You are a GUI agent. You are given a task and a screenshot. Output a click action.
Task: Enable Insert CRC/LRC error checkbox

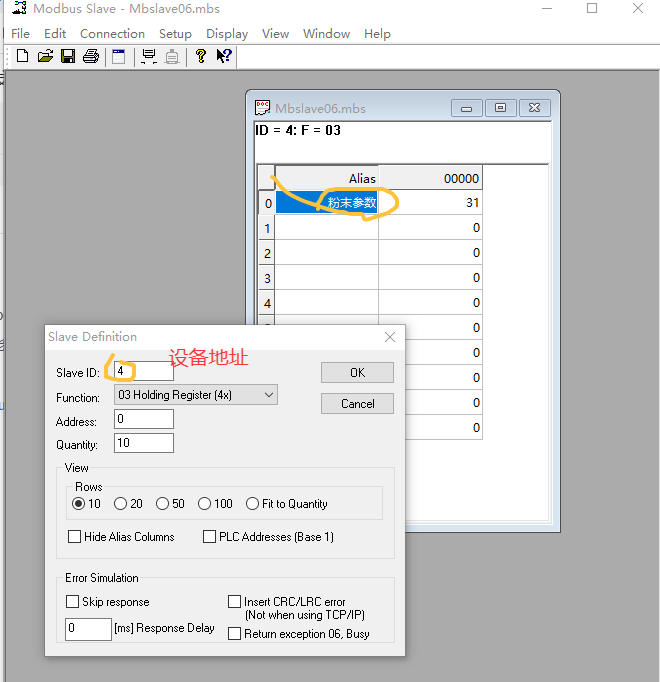(235, 602)
